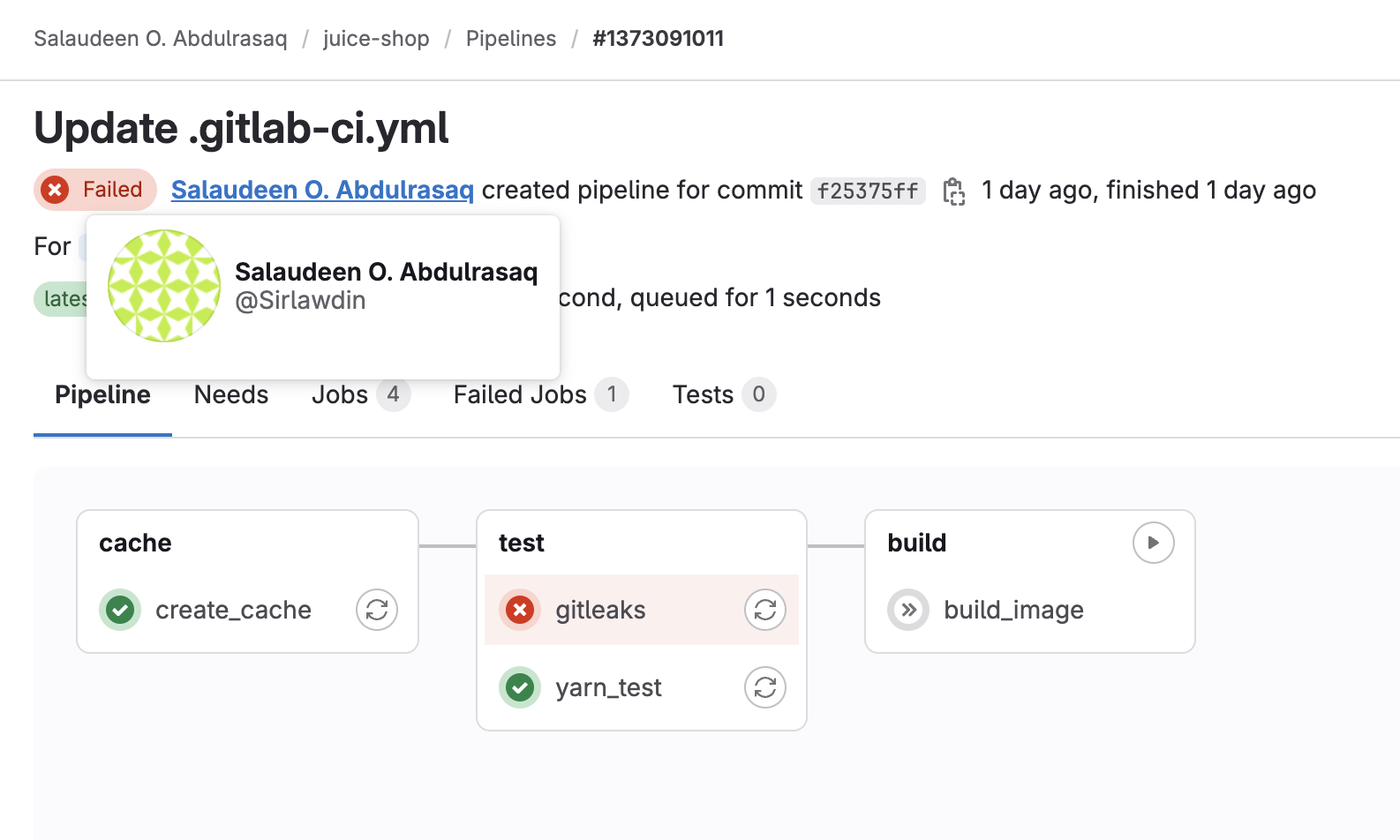Open the Needs tab

tap(231, 394)
